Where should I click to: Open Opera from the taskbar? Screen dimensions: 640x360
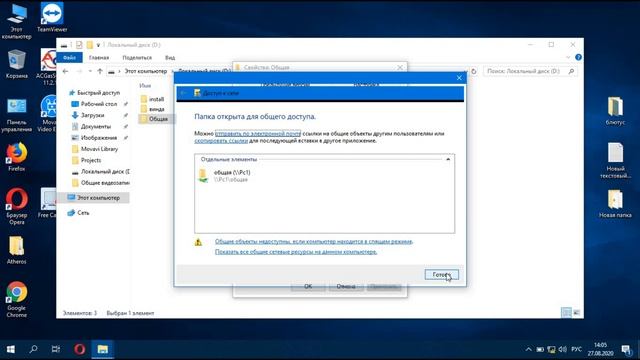coord(80,349)
